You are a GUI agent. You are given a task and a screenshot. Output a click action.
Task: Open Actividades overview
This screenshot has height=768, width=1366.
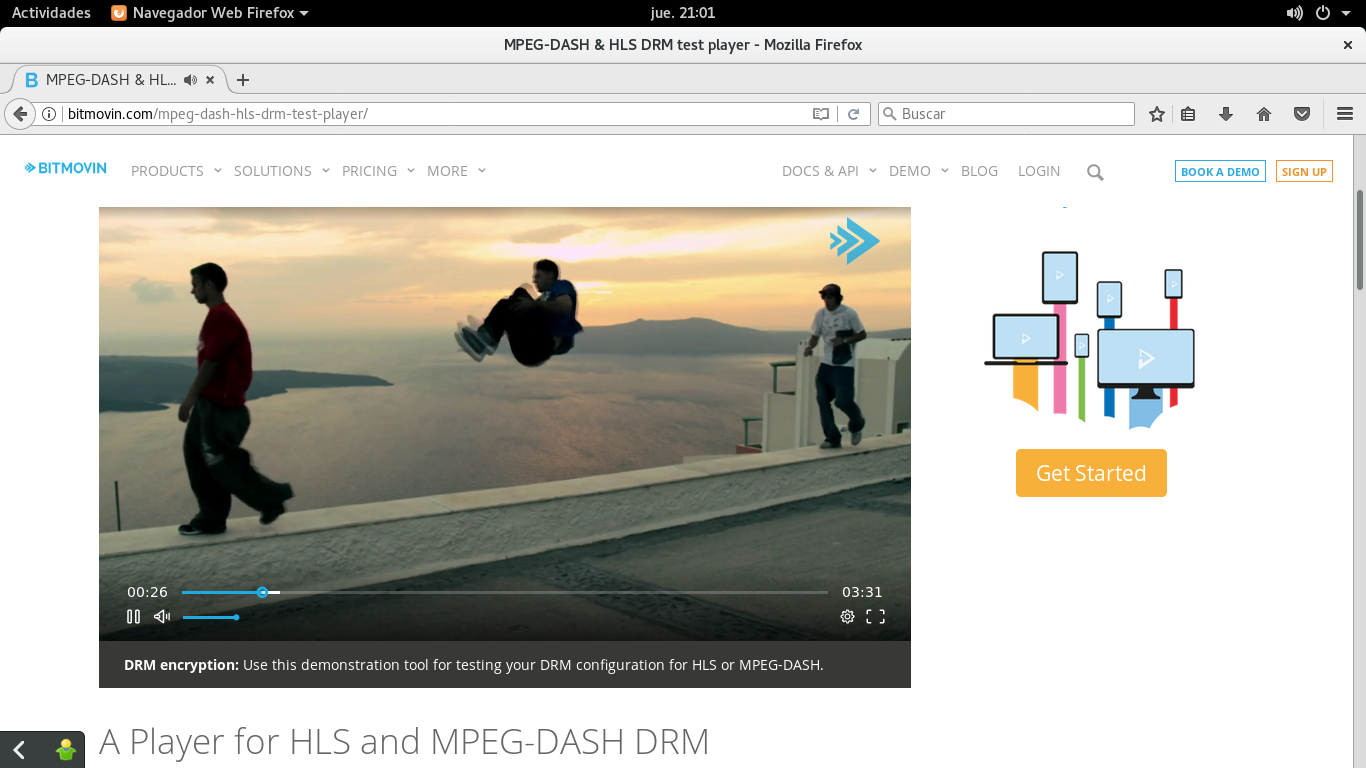(x=51, y=13)
